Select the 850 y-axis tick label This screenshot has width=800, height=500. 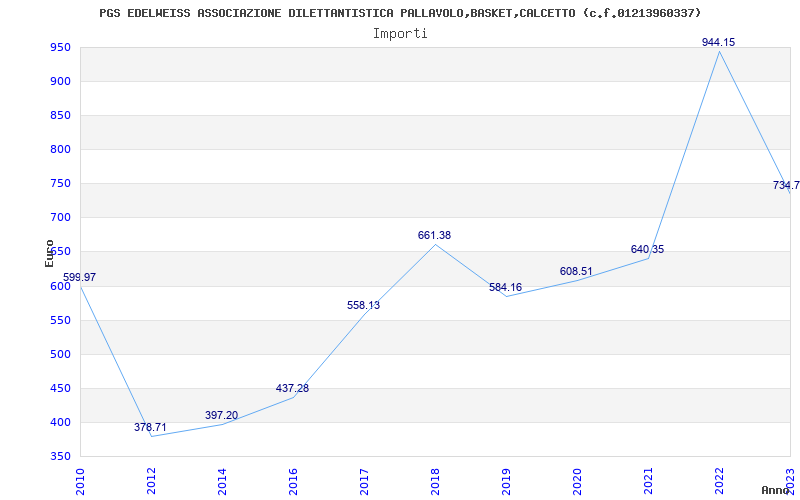(60, 116)
